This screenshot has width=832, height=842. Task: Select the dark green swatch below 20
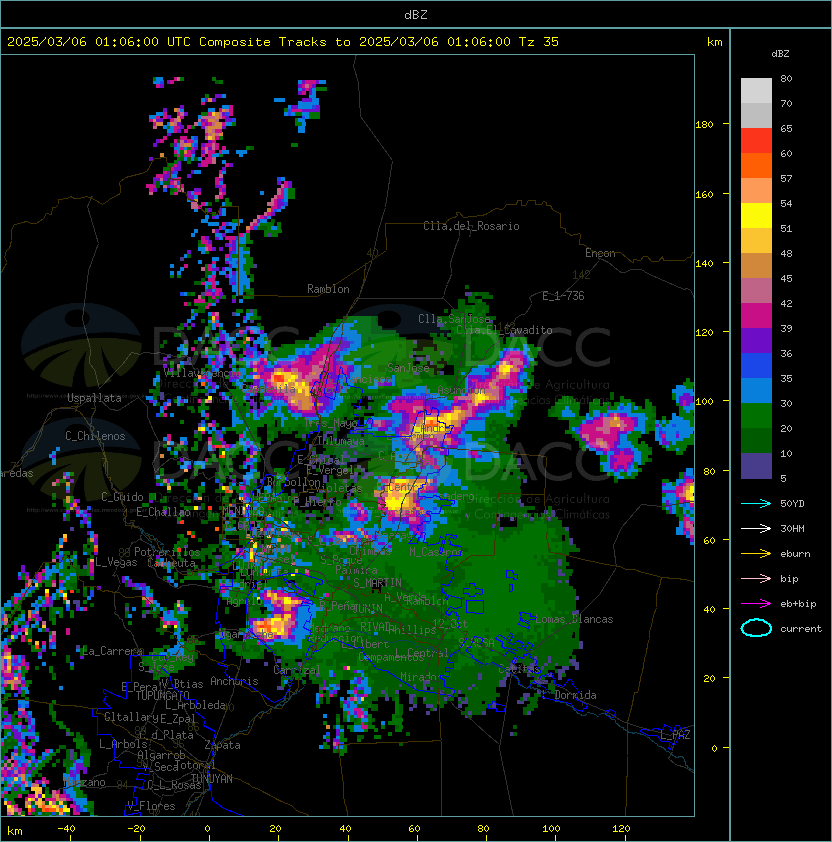coord(756,440)
